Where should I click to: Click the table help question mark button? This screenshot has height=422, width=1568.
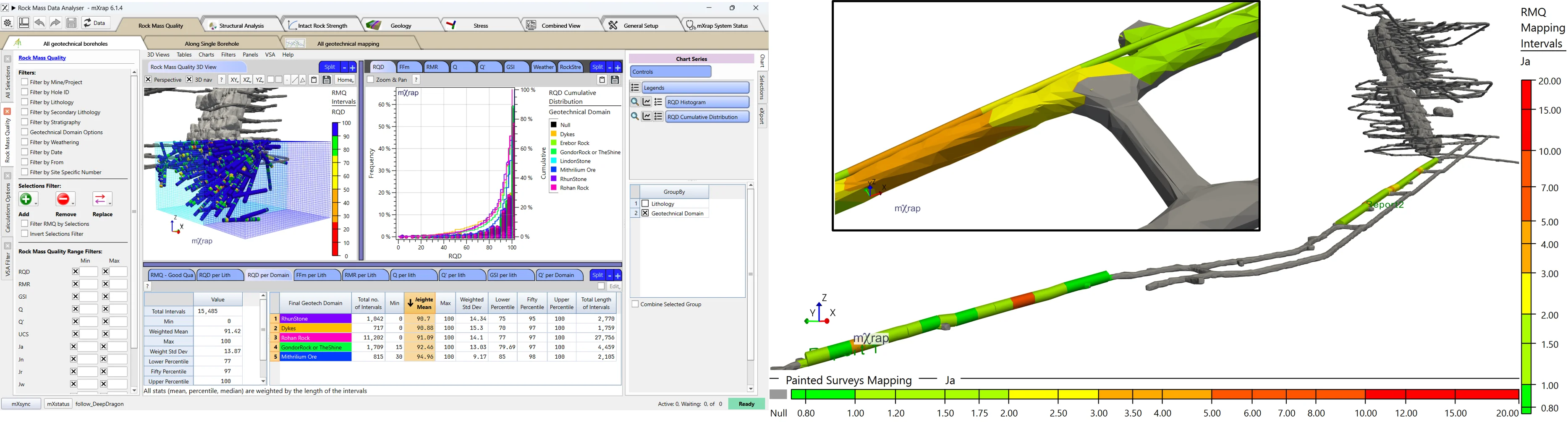click(148, 287)
